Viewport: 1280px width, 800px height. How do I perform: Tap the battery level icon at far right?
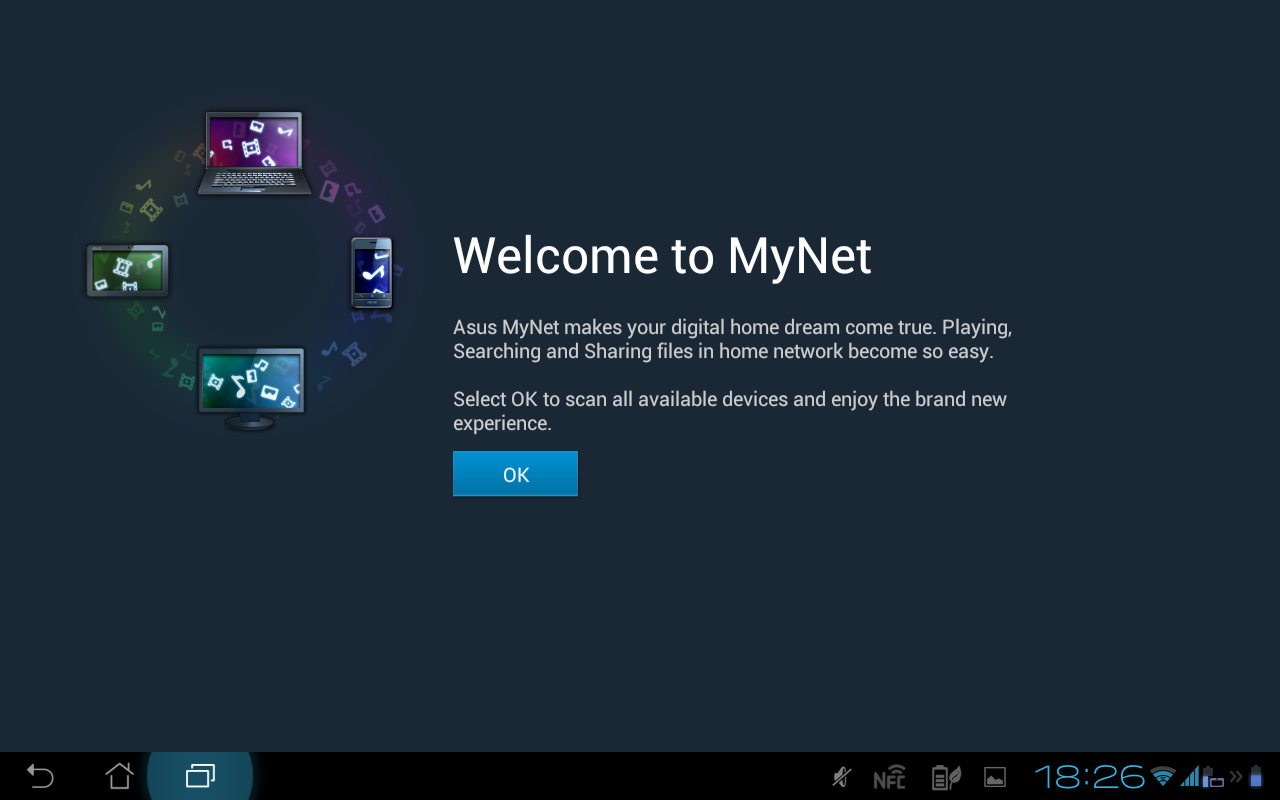(x=1255, y=776)
